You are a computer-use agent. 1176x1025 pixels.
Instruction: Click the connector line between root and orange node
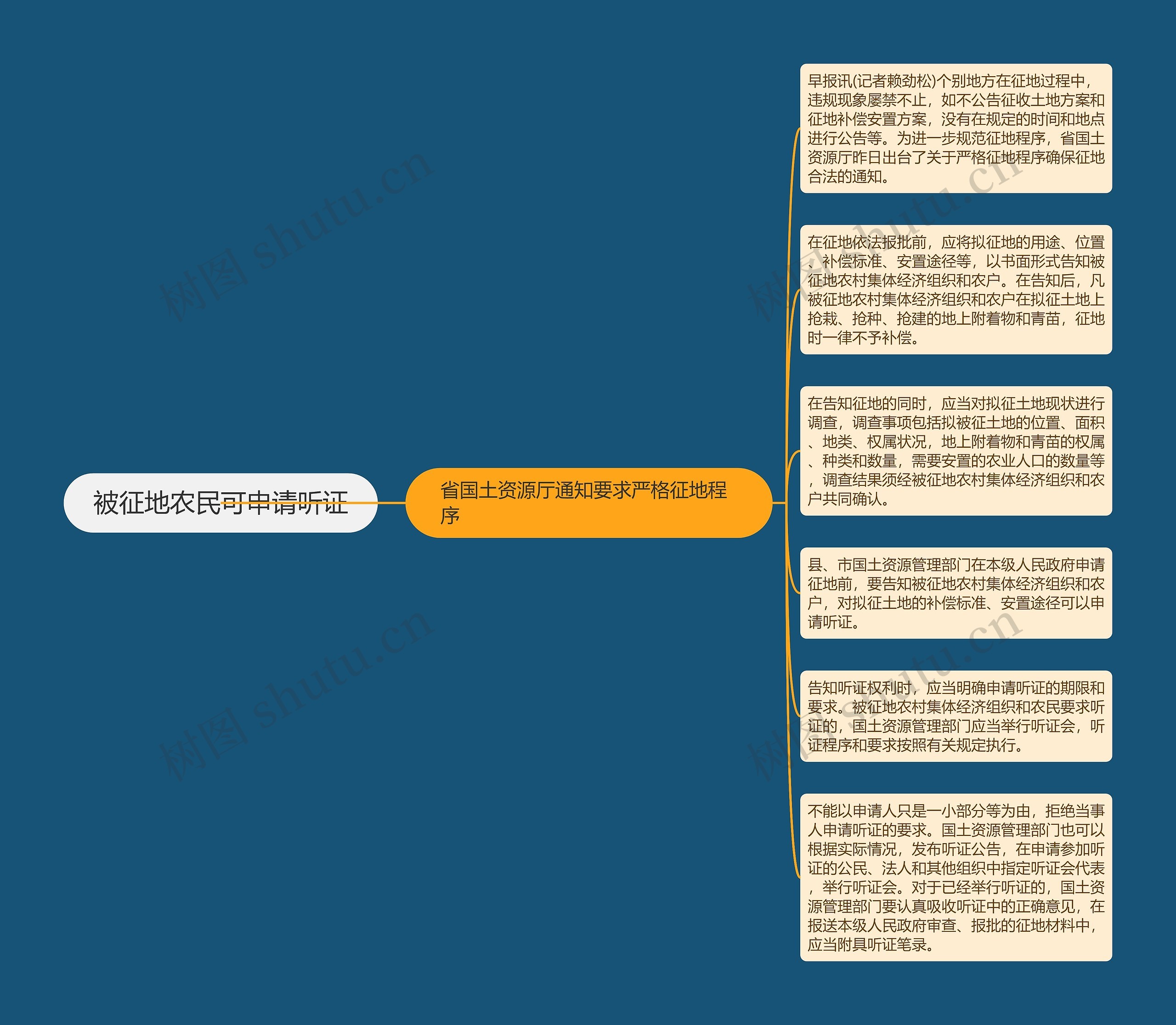391,503
